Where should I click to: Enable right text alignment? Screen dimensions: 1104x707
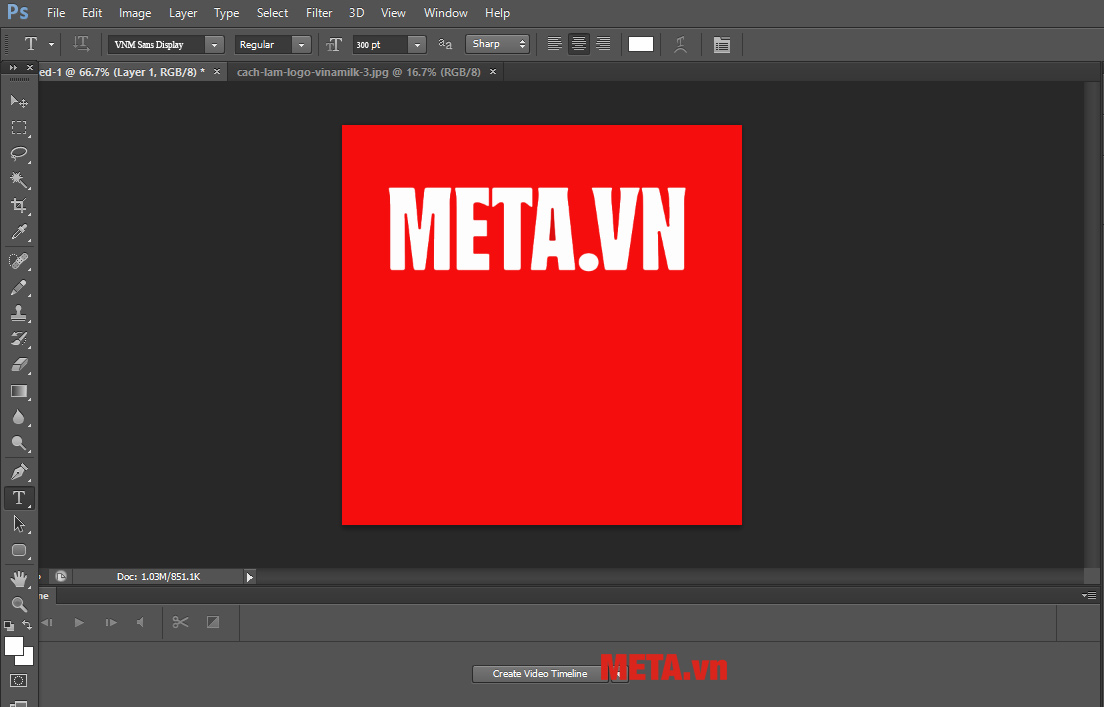pos(602,44)
